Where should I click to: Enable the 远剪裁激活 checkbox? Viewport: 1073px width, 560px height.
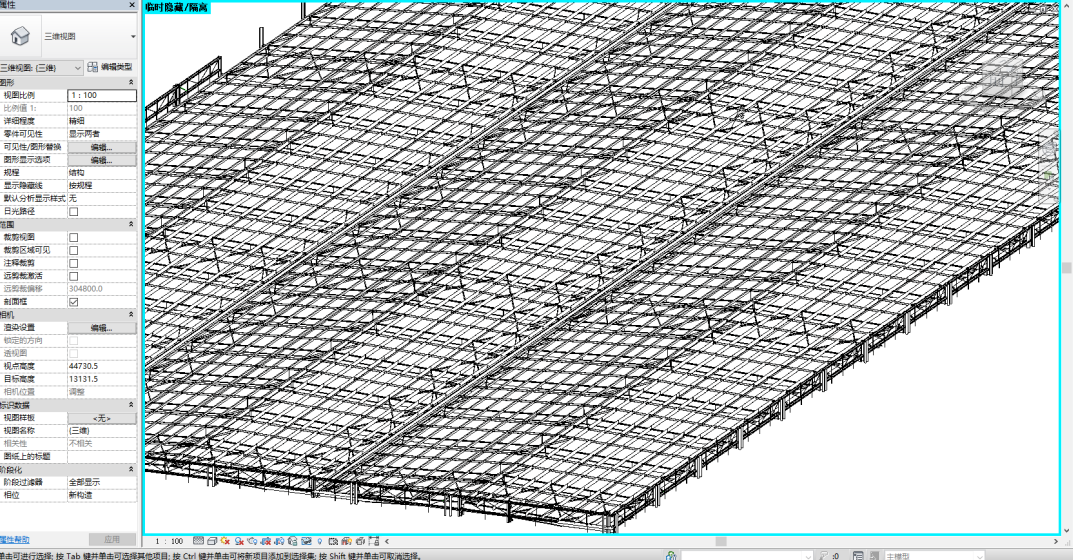[x=73, y=276]
